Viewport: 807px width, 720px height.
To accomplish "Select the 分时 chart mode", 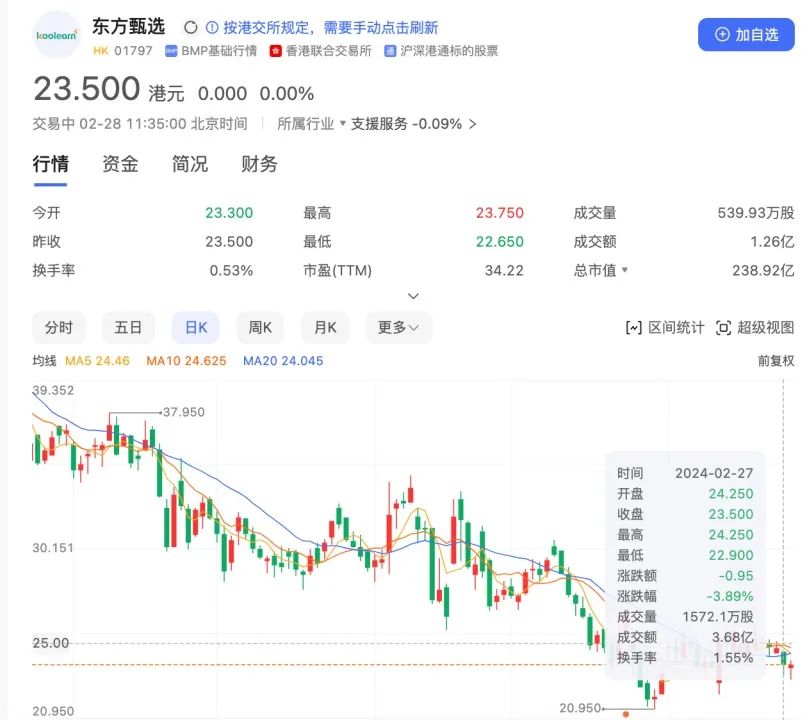I will 59,327.
